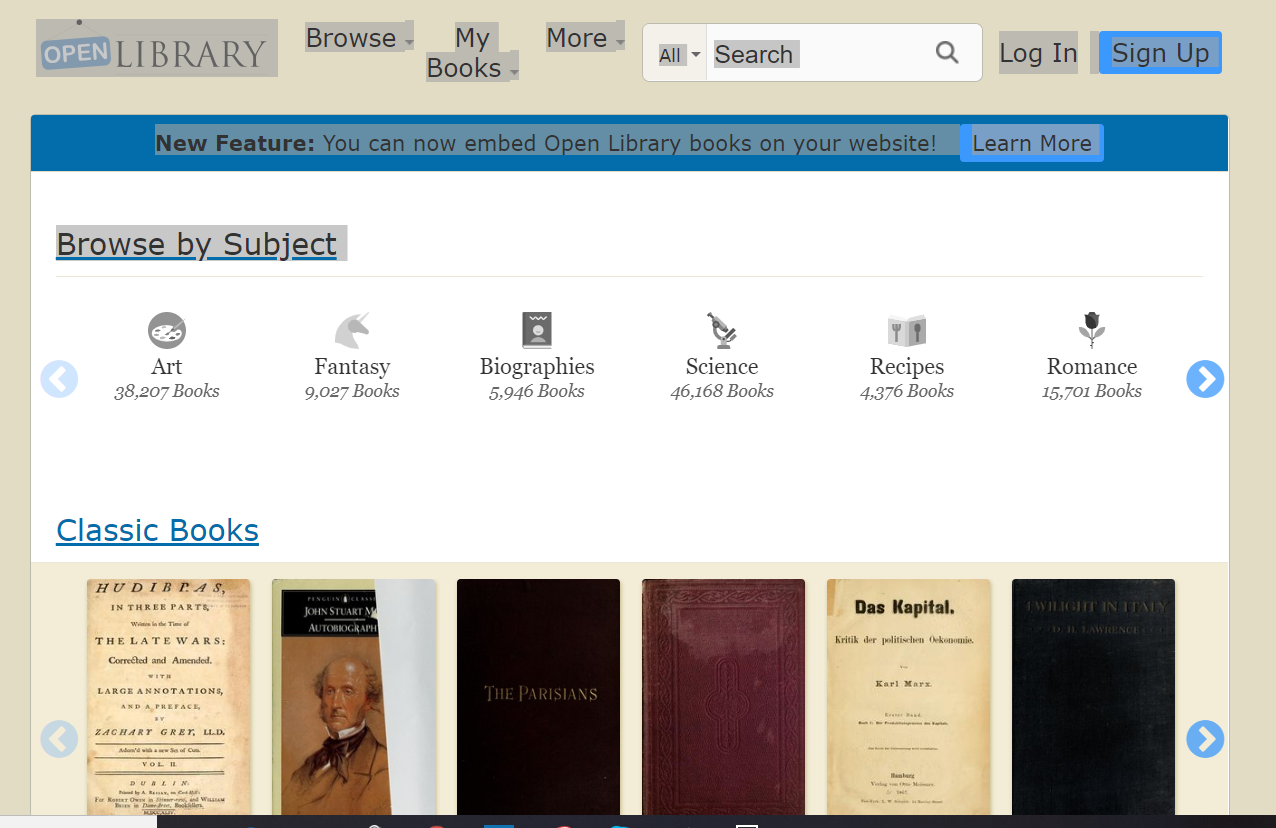
Task: Click the Science microscope icon
Action: 722,330
